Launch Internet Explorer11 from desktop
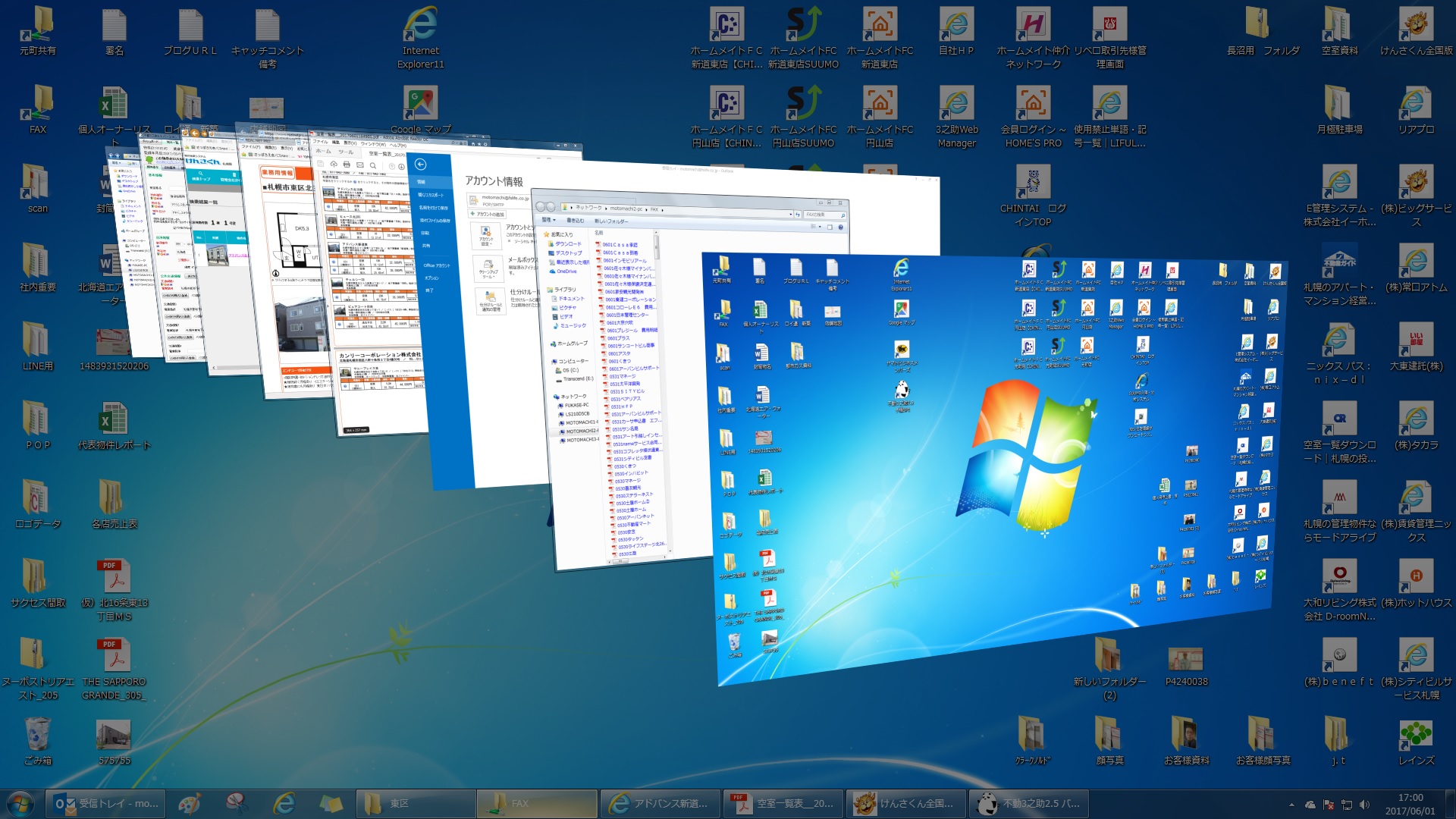This screenshot has height=819, width=1456. tap(421, 38)
